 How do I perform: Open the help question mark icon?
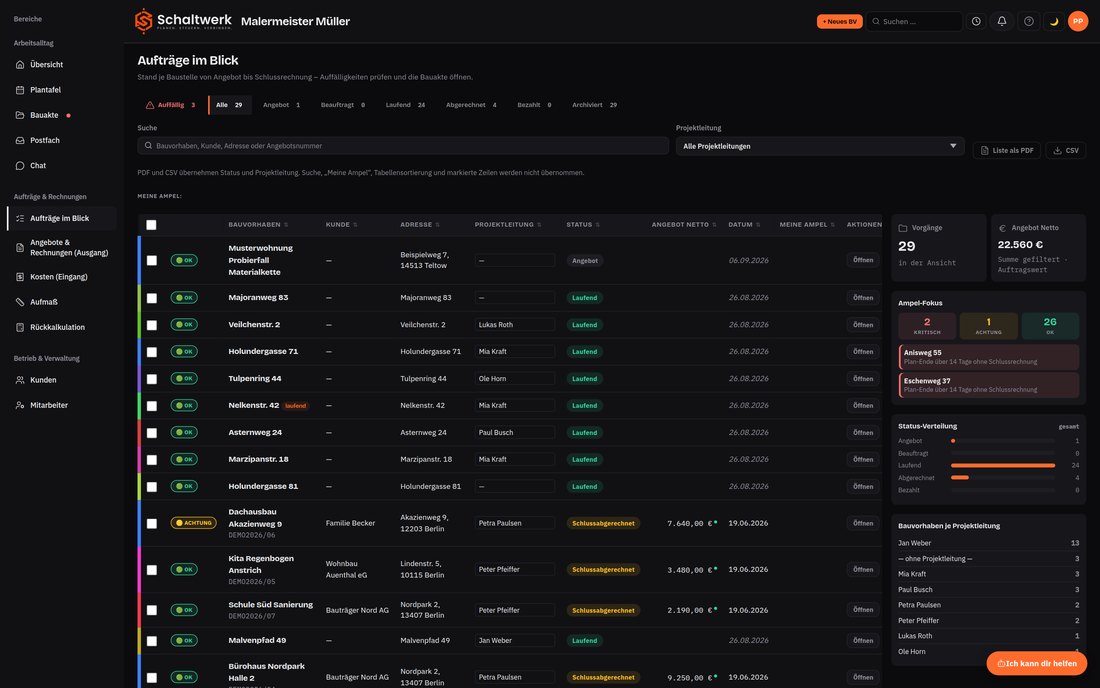(1028, 21)
